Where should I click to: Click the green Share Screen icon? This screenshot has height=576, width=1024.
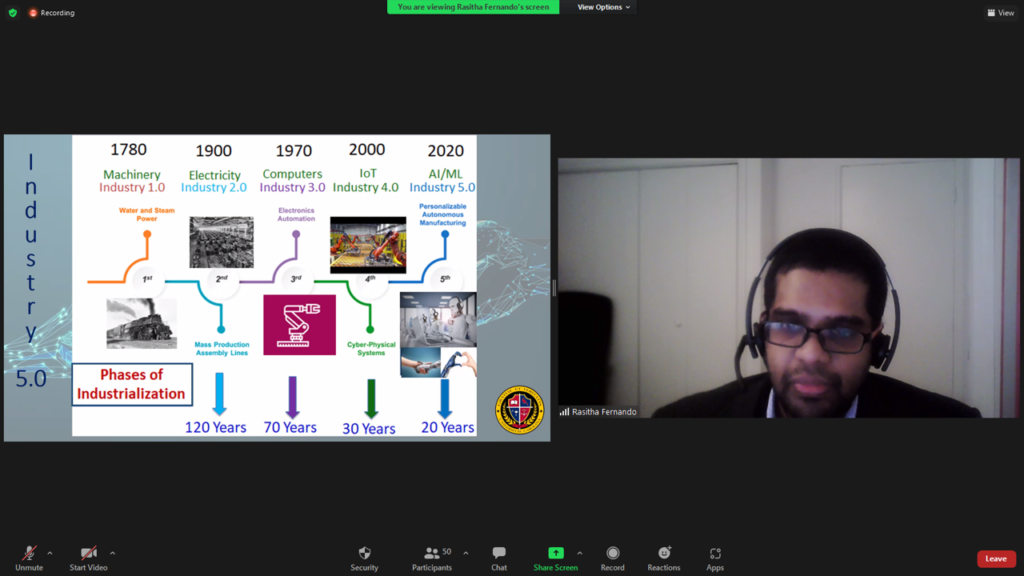[x=555, y=554]
